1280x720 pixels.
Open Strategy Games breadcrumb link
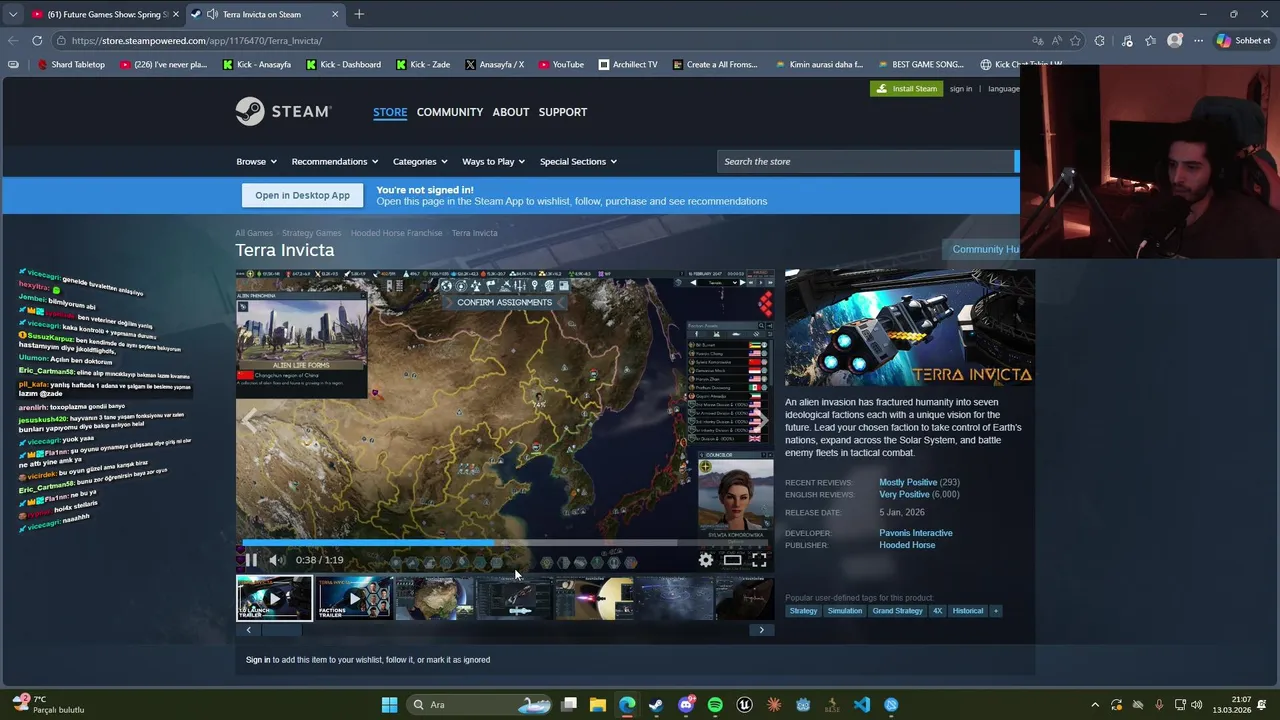tap(311, 233)
